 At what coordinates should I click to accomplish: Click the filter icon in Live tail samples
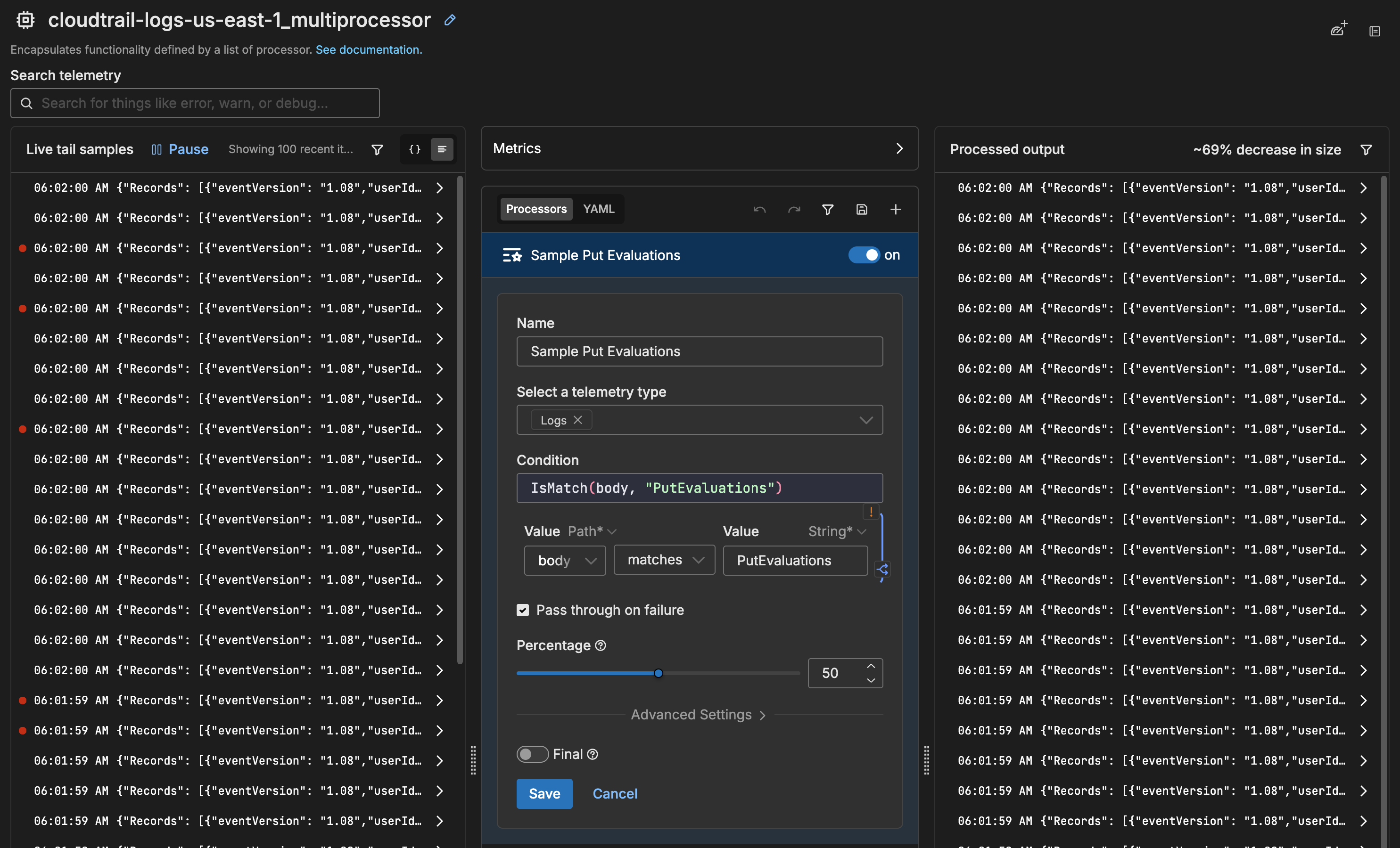pyautogui.click(x=377, y=149)
